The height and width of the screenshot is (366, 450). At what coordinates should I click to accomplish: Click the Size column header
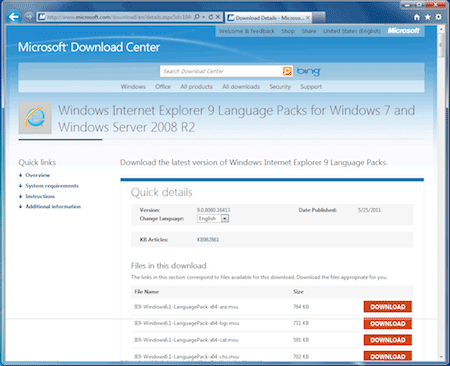click(x=298, y=292)
